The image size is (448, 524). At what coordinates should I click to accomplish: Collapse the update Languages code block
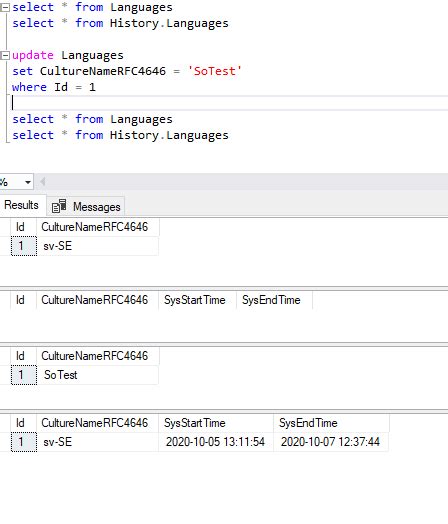click(5, 55)
